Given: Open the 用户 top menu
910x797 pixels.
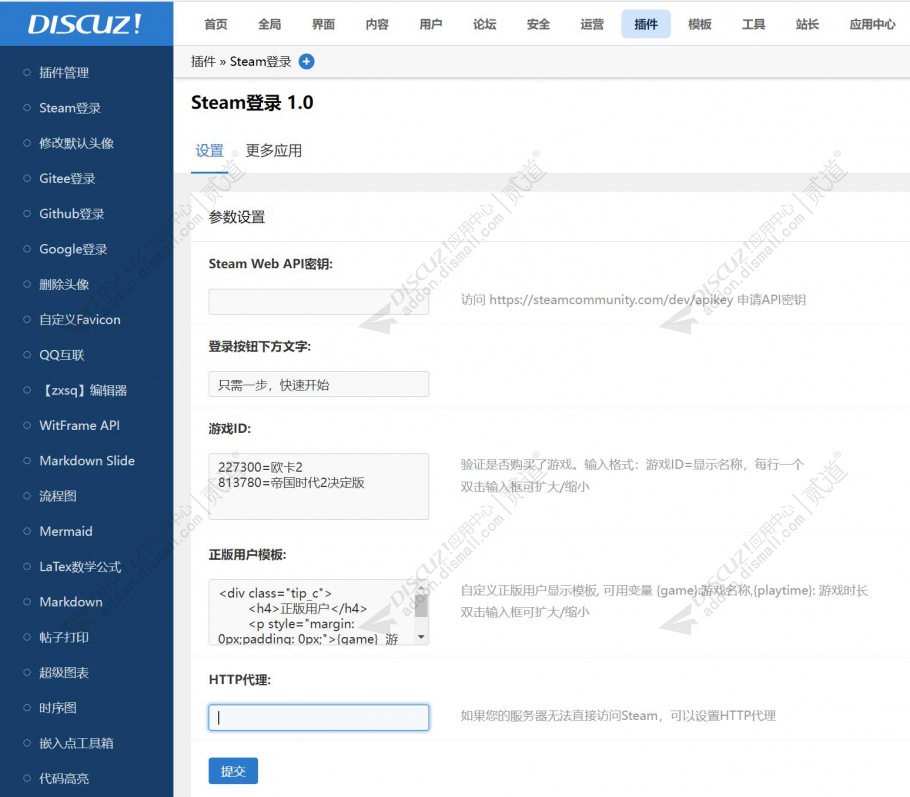Looking at the screenshot, I should coord(431,24).
